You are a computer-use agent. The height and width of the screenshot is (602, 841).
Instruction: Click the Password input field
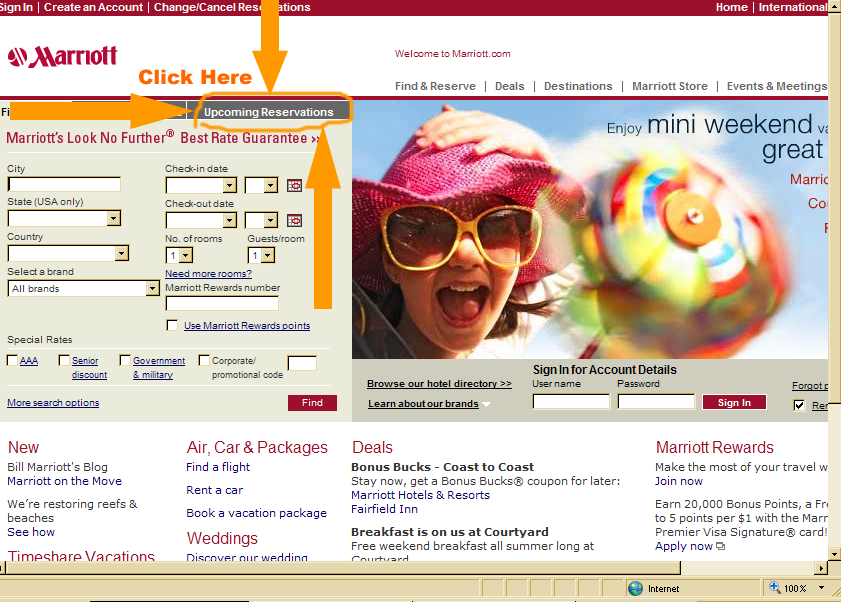click(x=656, y=402)
